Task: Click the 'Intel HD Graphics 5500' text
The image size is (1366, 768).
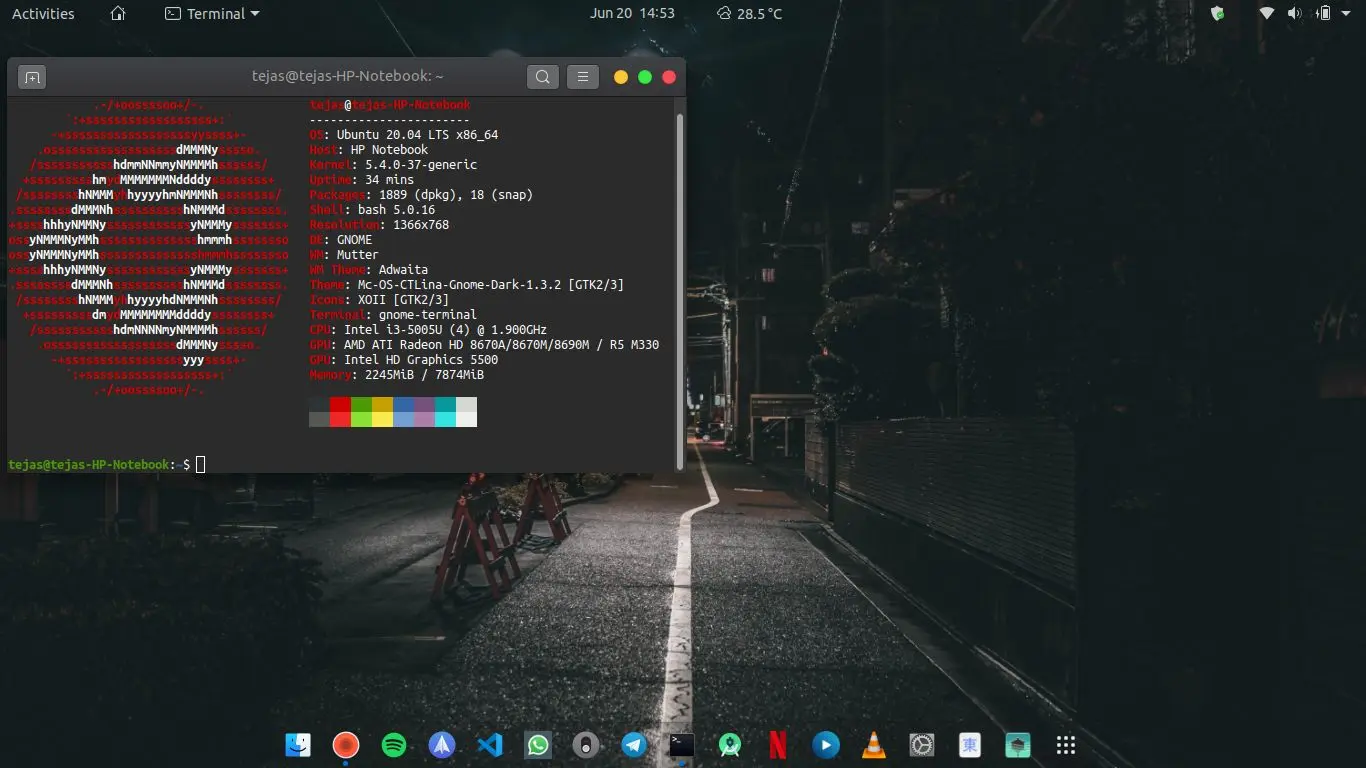Action: point(421,360)
